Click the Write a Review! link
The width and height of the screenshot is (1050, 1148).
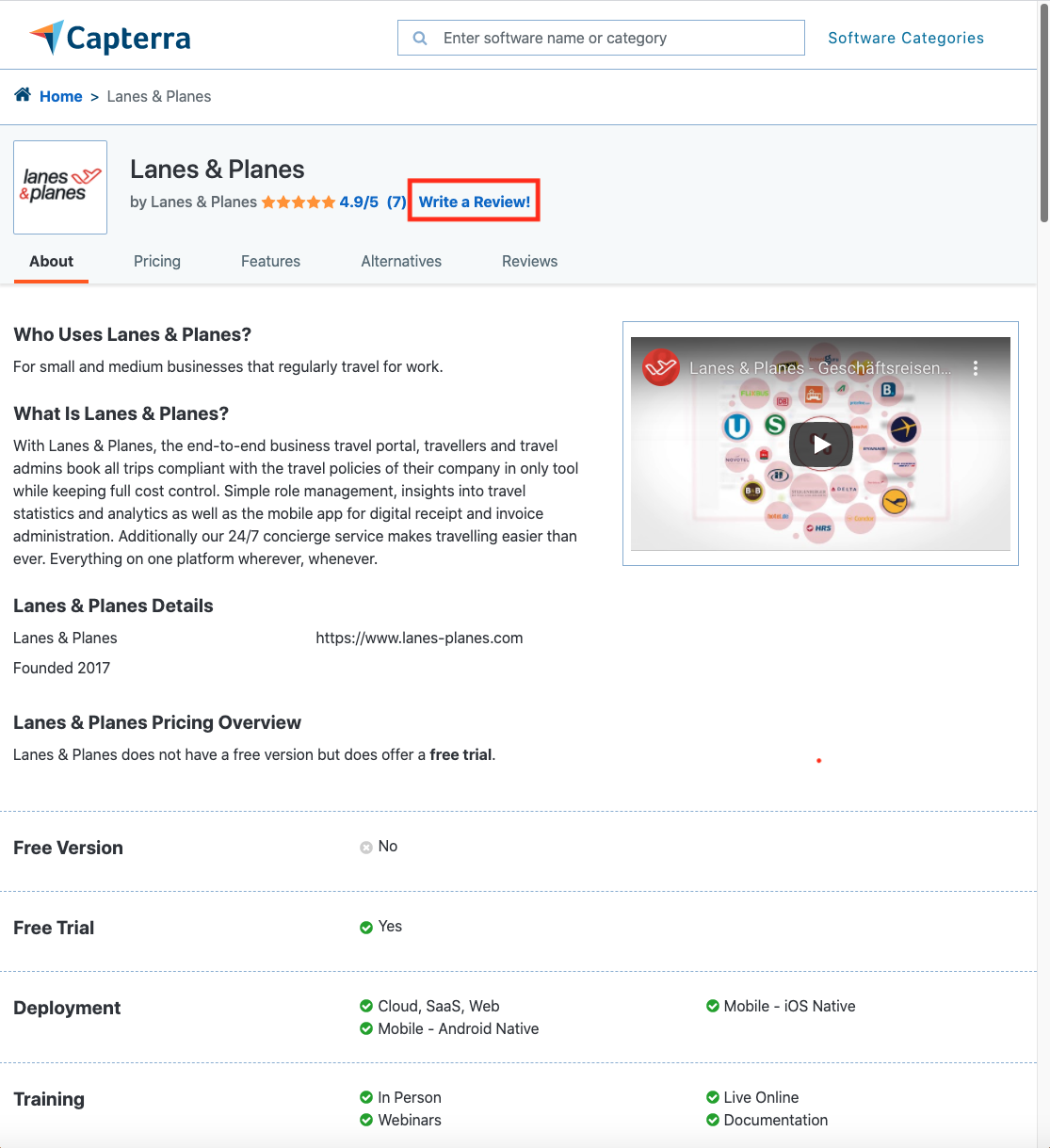475,202
